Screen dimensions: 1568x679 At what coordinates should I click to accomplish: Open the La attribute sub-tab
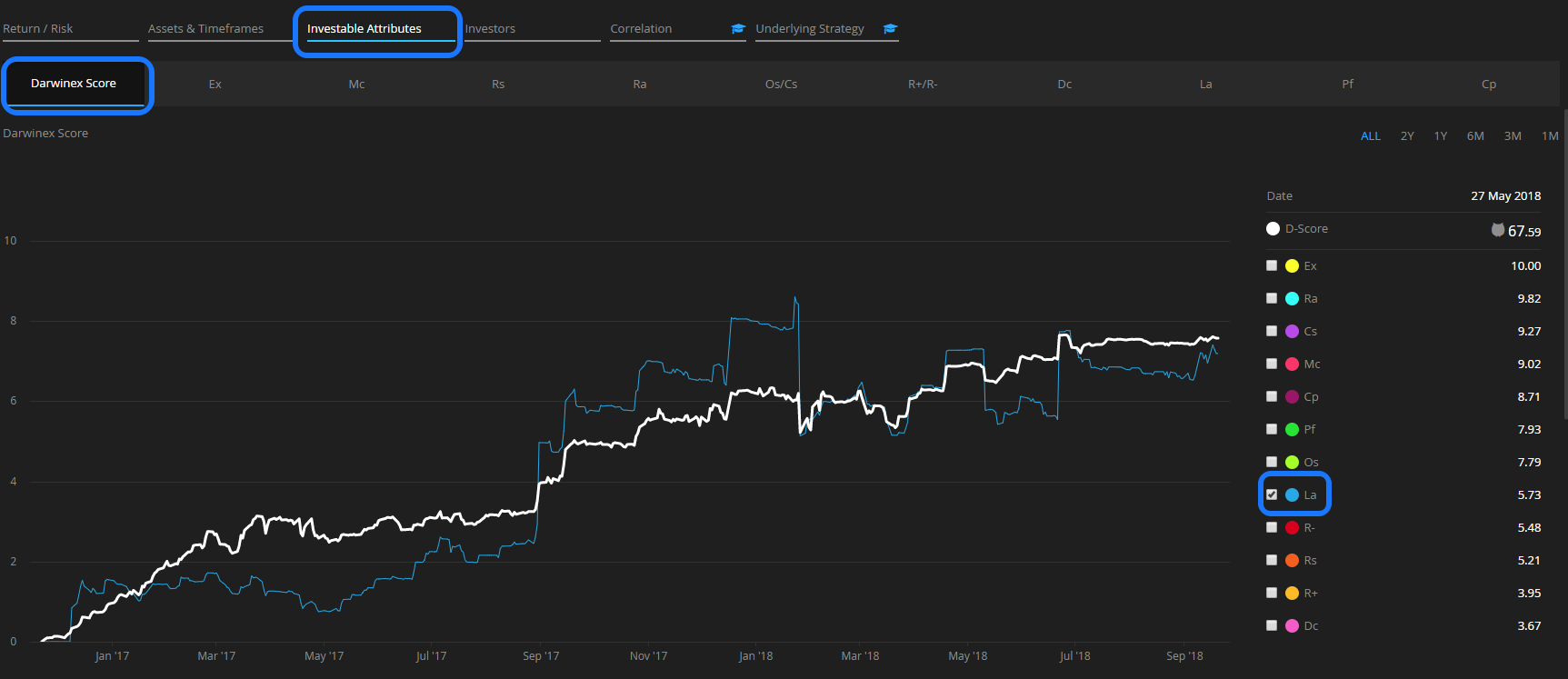[x=1206, y=84]
